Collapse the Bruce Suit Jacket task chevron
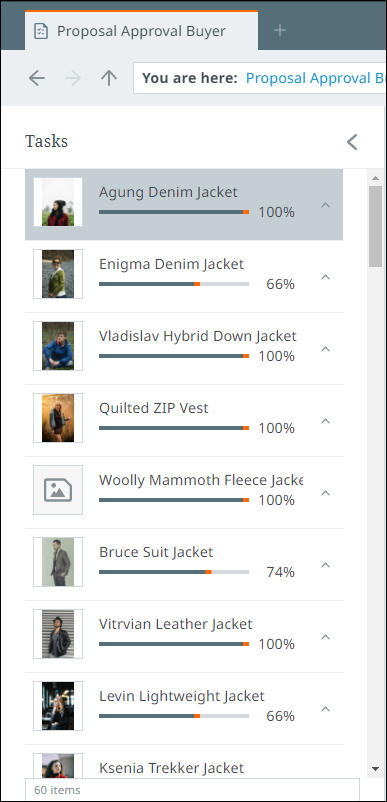The width and height of the screenshot is (387, 802). tap(325, 565)
